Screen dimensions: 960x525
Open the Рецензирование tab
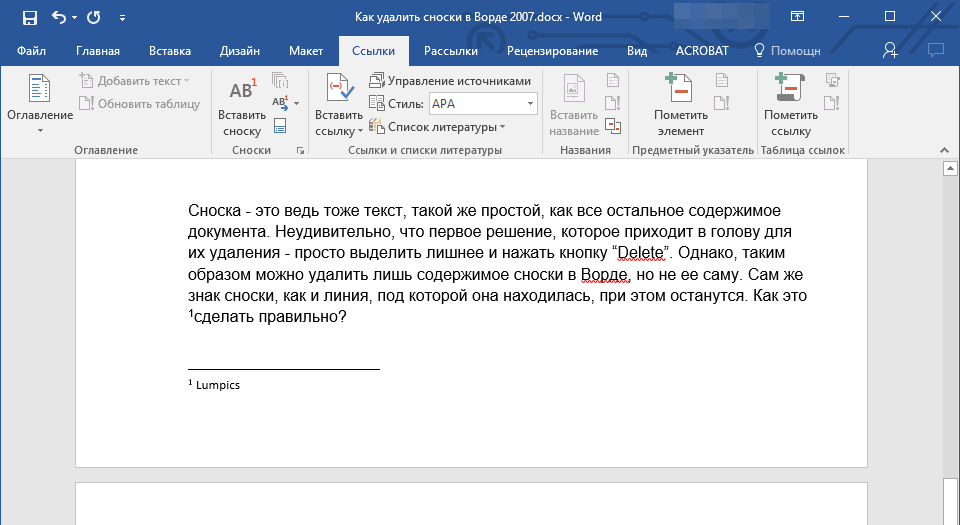coord(552,50)
